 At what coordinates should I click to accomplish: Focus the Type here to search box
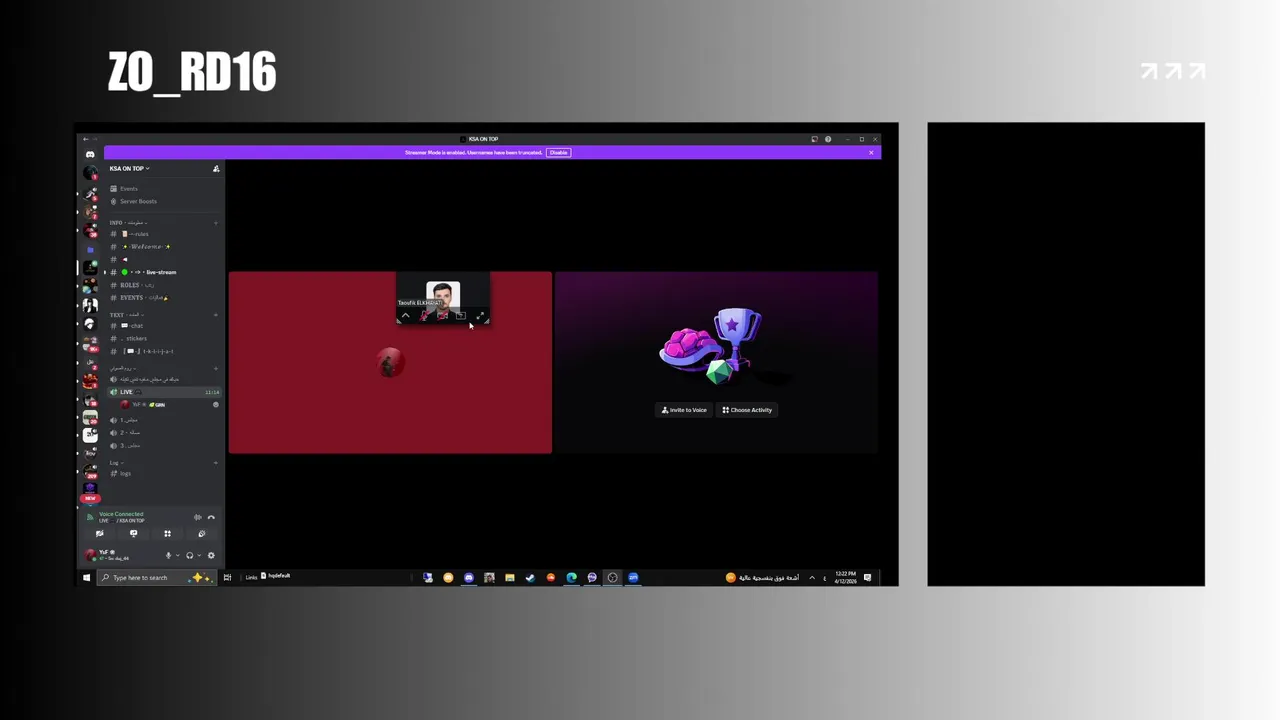coord(157,578)
